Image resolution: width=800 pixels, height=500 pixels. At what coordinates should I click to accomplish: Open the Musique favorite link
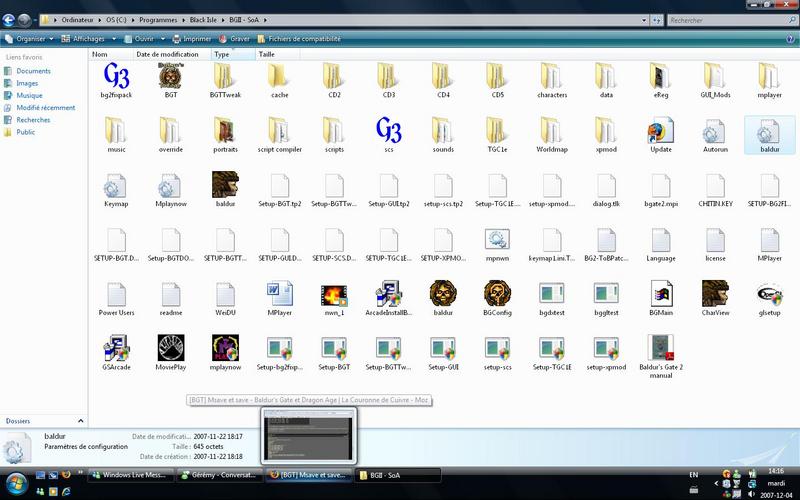click(29, 95)
